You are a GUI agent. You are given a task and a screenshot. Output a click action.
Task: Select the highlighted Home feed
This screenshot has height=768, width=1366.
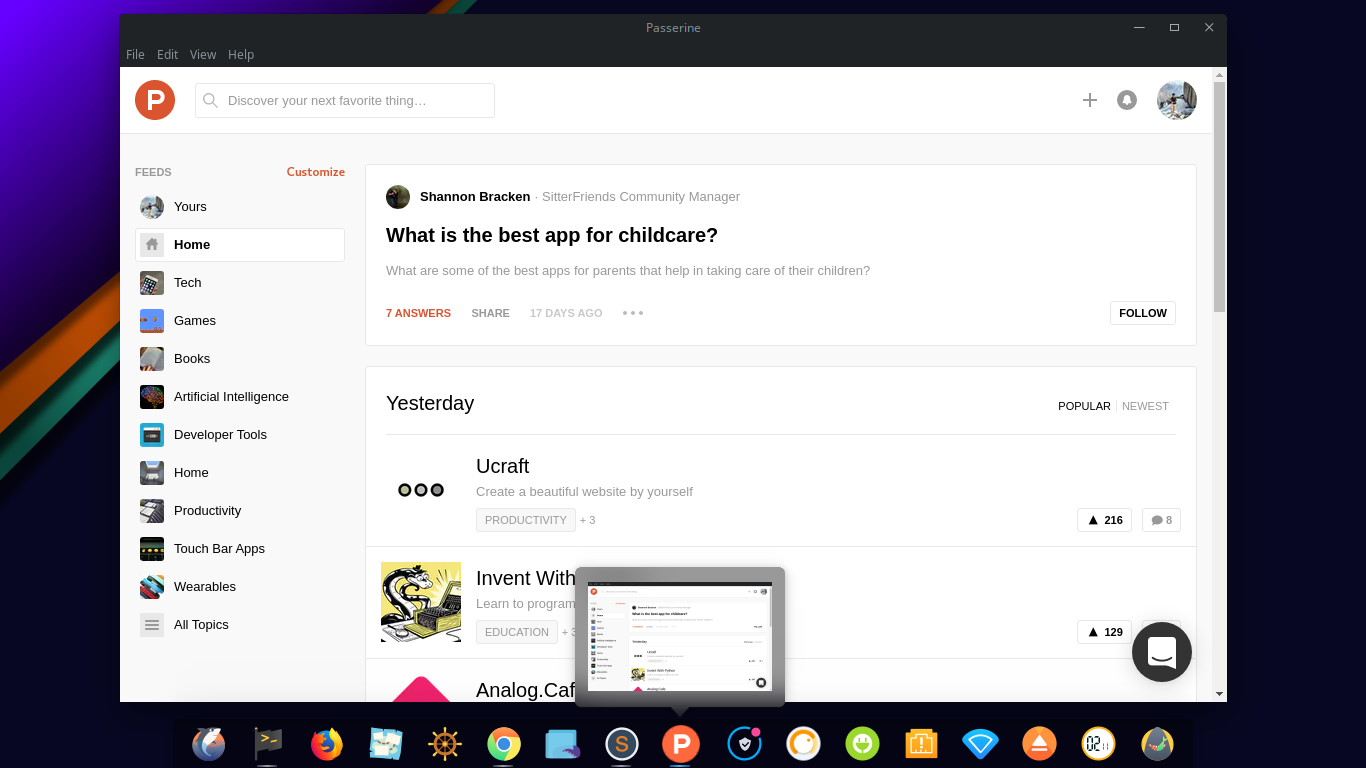tap(240, 245)
